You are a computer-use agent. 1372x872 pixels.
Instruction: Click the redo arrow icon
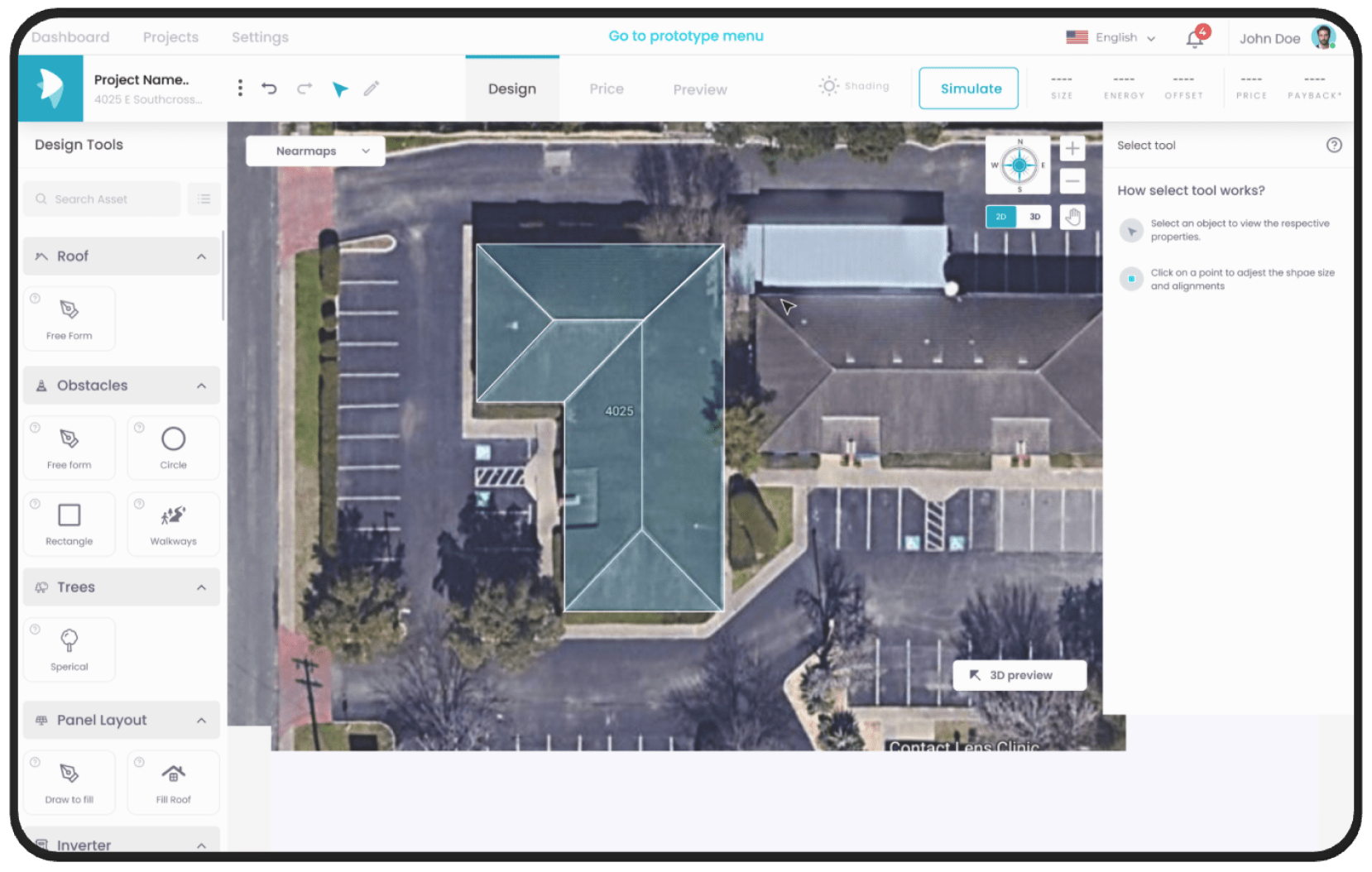(305, 88)
